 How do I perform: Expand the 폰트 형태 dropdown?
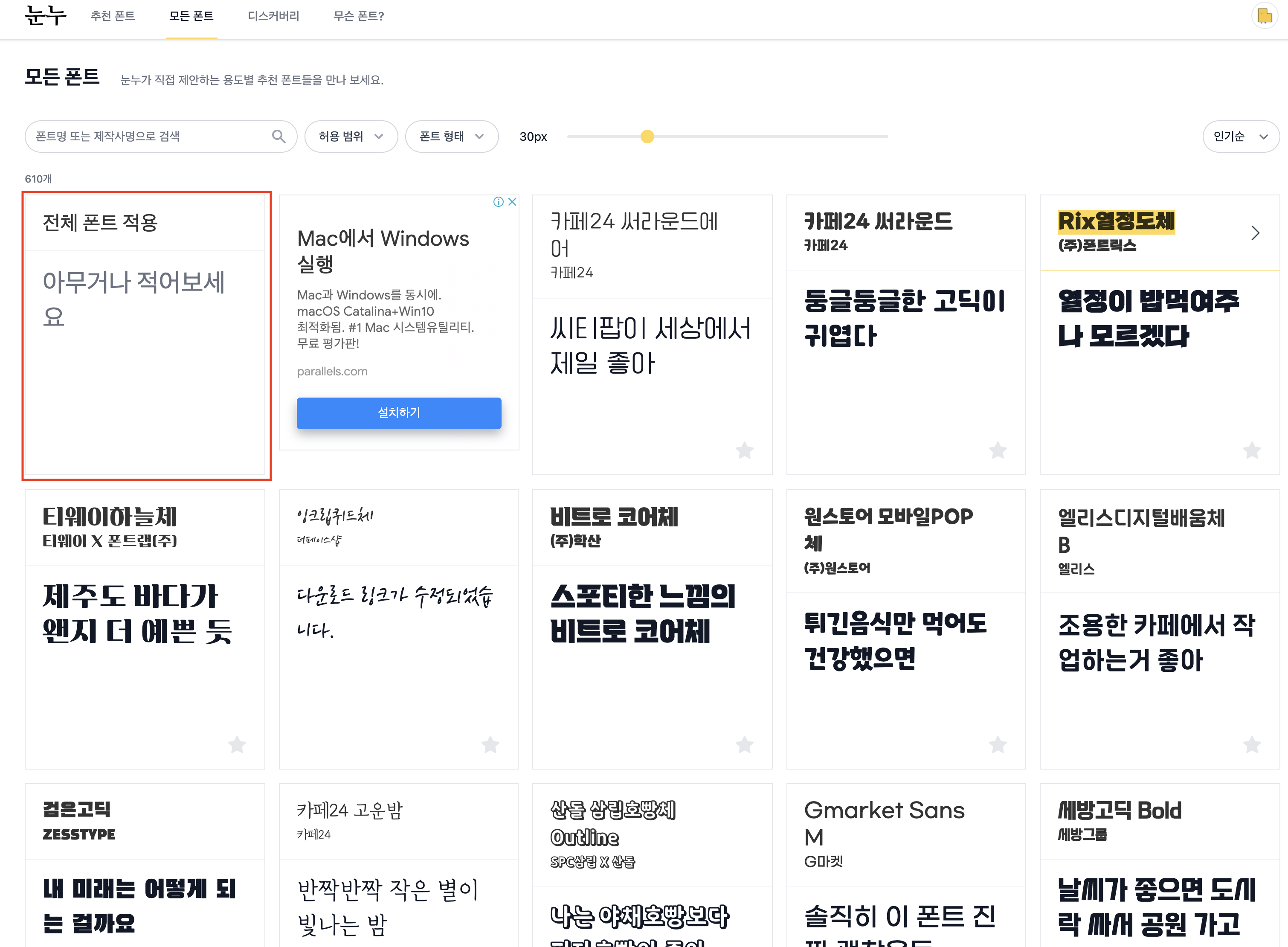pyautogui.click(x=452, y=137)
